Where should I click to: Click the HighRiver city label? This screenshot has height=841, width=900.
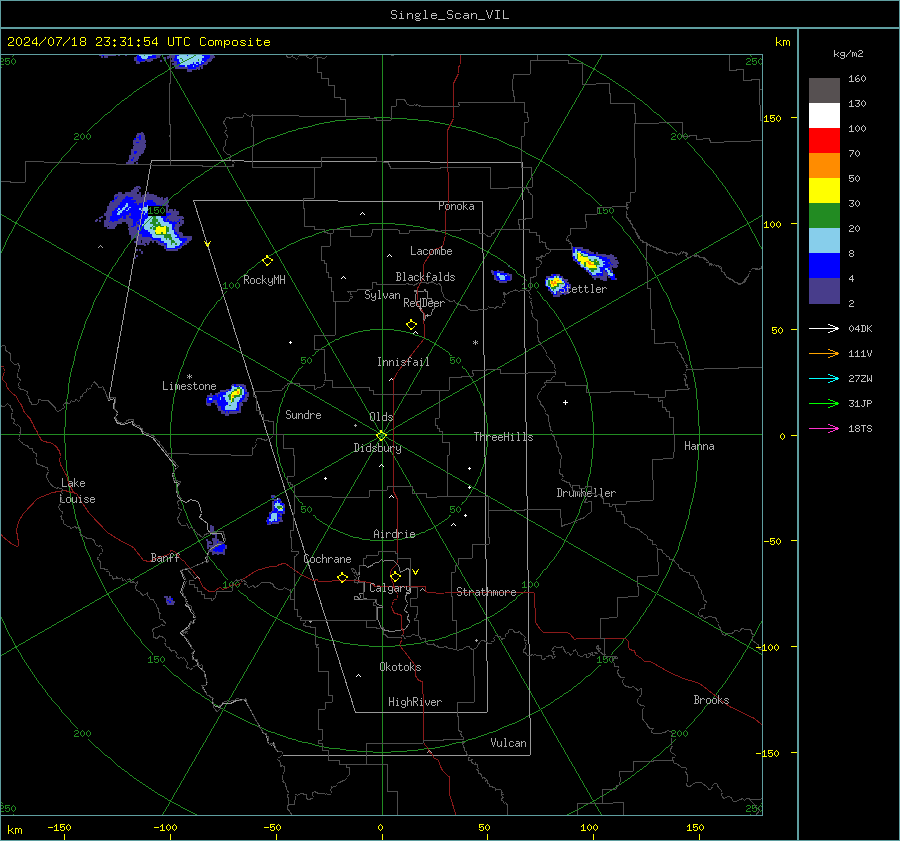415,702
